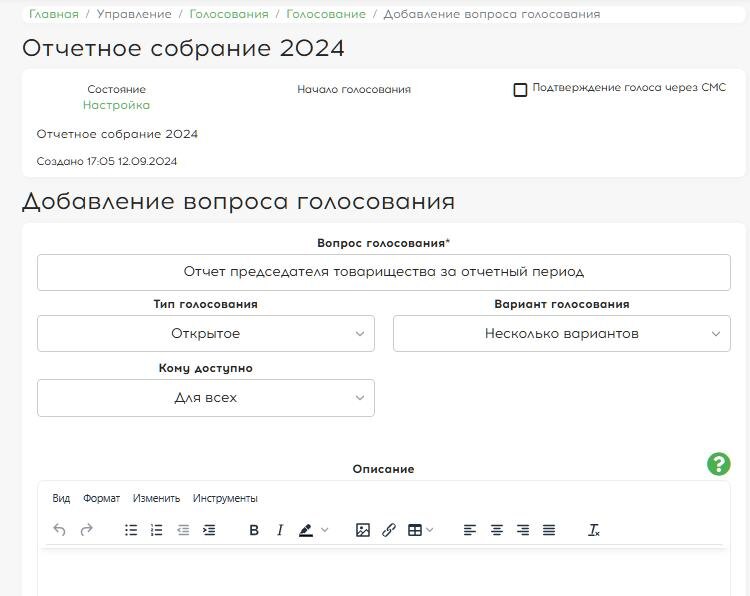This screenshot has width=750, height=596.
Task: Open the Изменить editor menu
Action: (x=156, y=498)
